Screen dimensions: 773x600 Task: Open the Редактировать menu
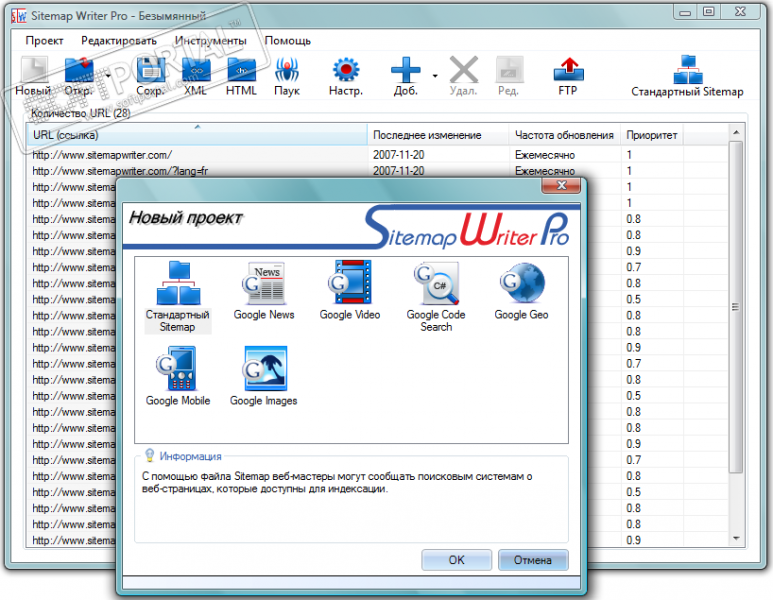[x=119, y=40]
